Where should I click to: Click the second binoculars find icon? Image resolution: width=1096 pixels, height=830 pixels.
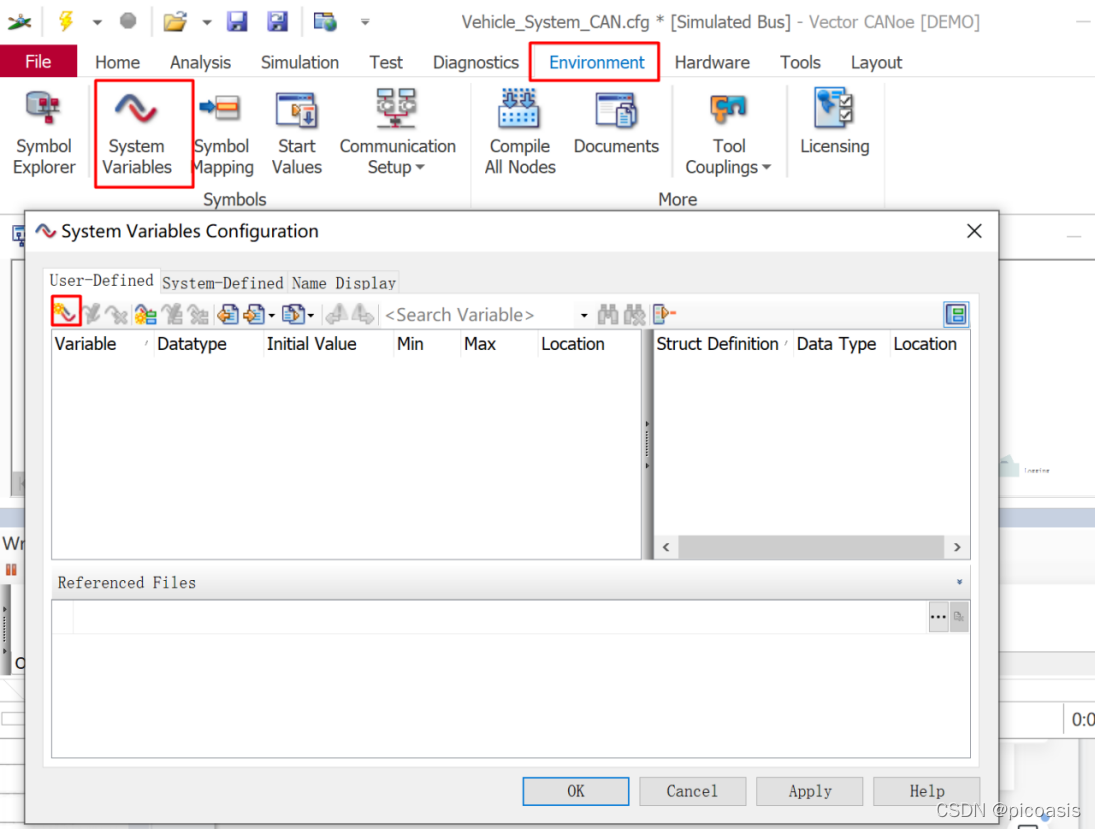[x=634, y=315]
